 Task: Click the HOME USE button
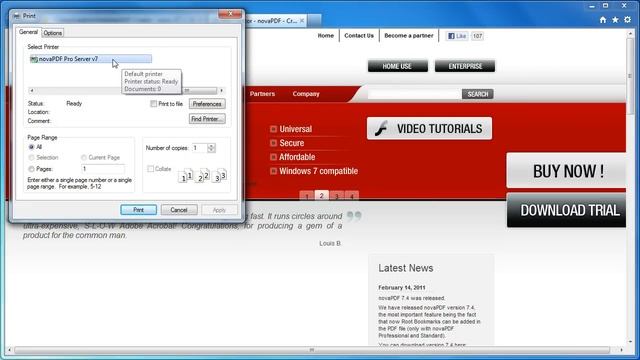tap(398, 66)
